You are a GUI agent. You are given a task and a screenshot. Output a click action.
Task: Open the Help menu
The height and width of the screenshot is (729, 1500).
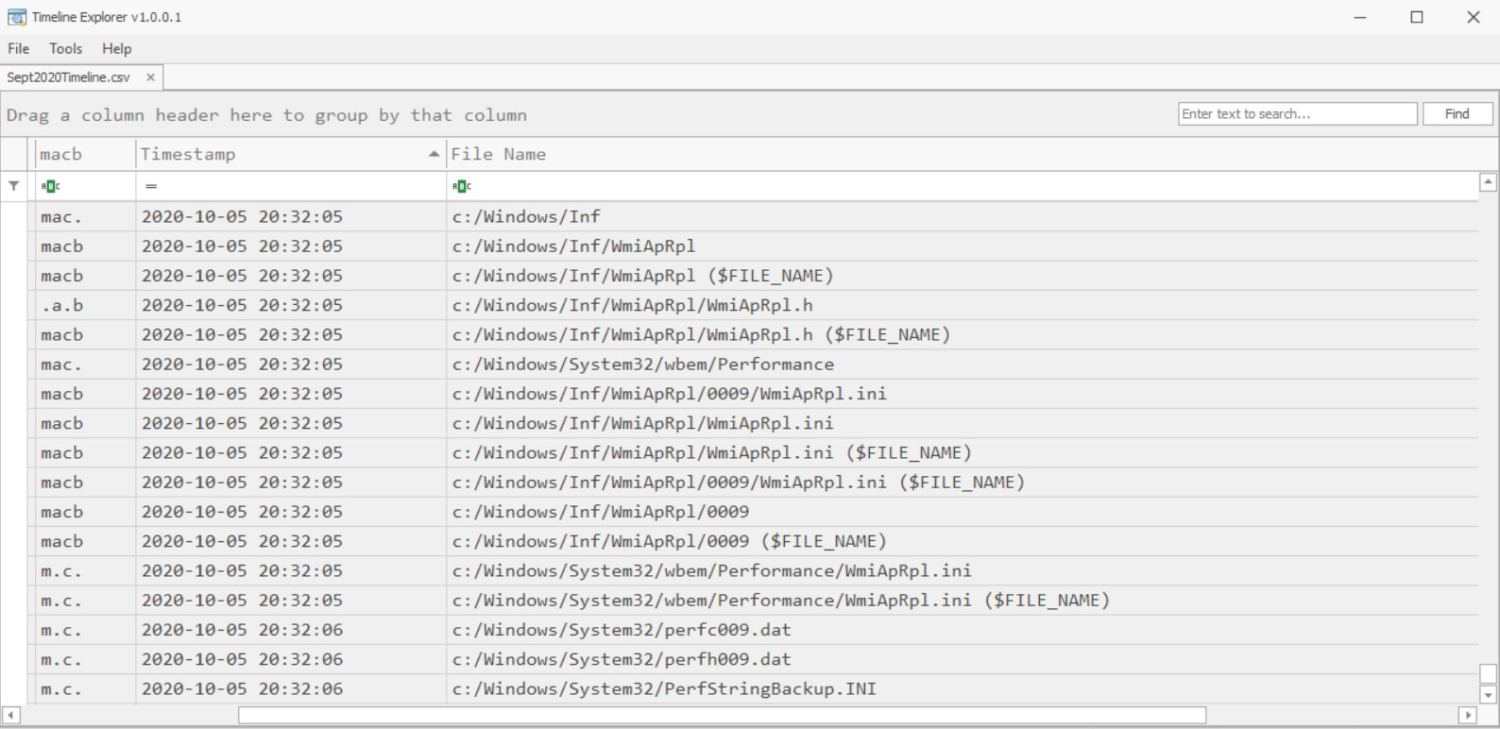click(x=116, y=48)
